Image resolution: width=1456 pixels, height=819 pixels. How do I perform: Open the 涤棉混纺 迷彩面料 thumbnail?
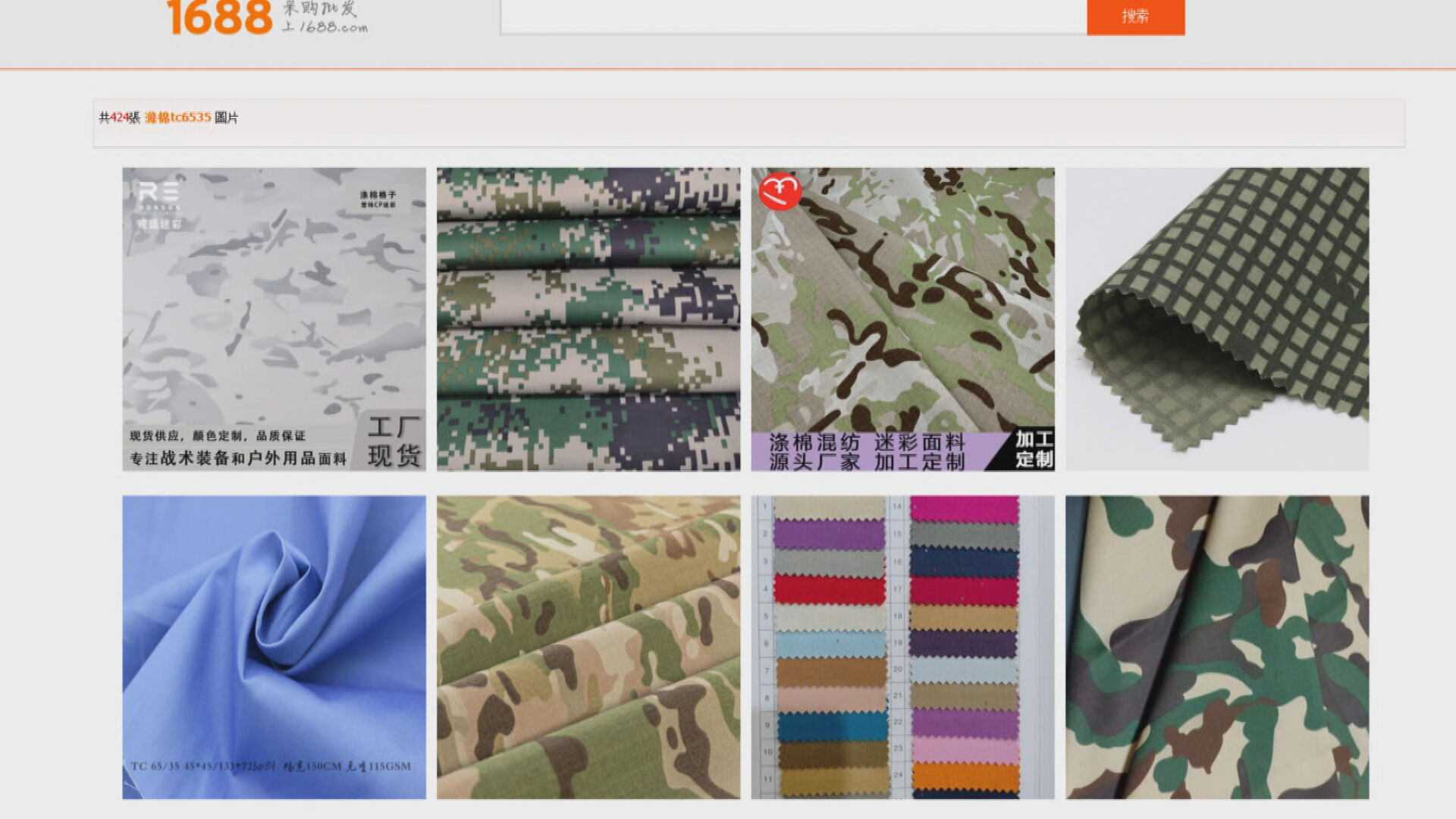click(x=902, y=303)
